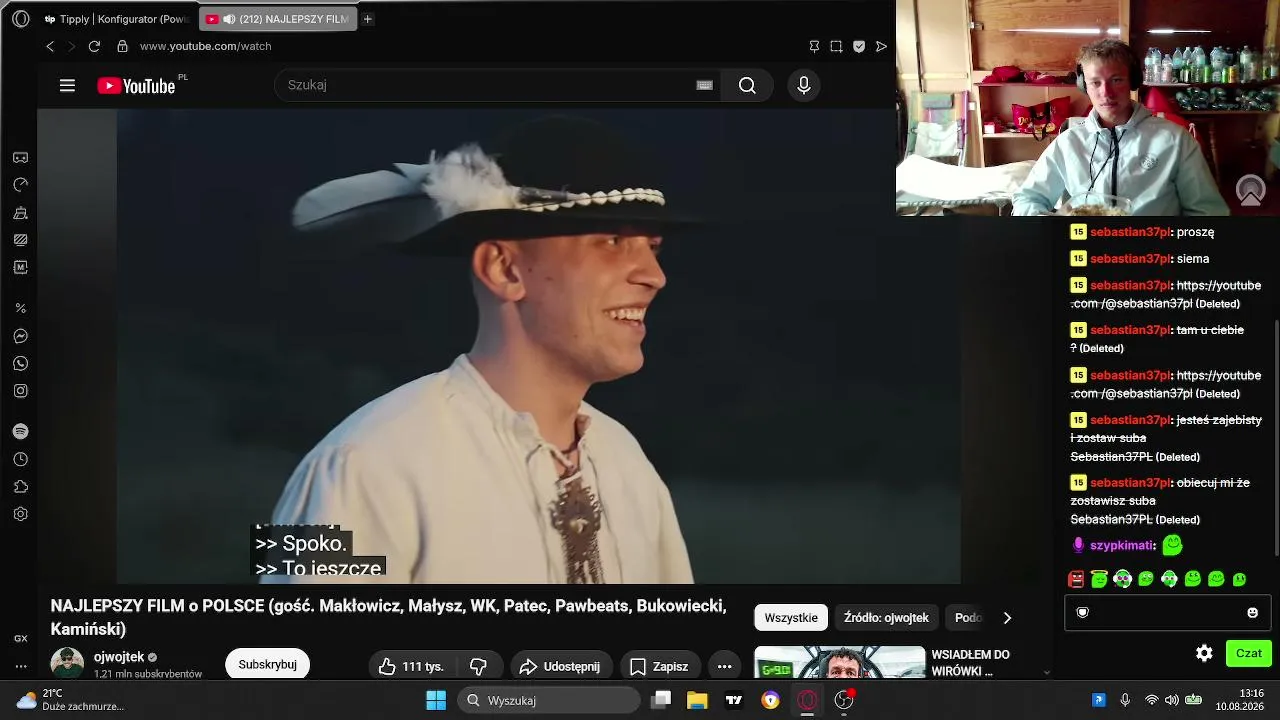The width and height of the screenshot is (1280, 720).
Task: Open the YouTube guide hamburger menu
Action: point(67,85)
